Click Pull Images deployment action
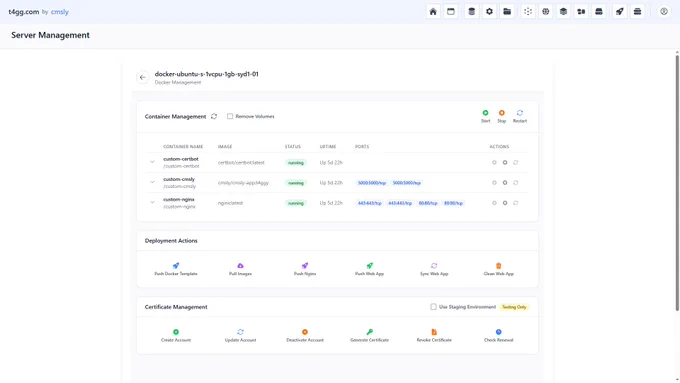The width and height of the screenshot is (680, 383). coord(240,269)
